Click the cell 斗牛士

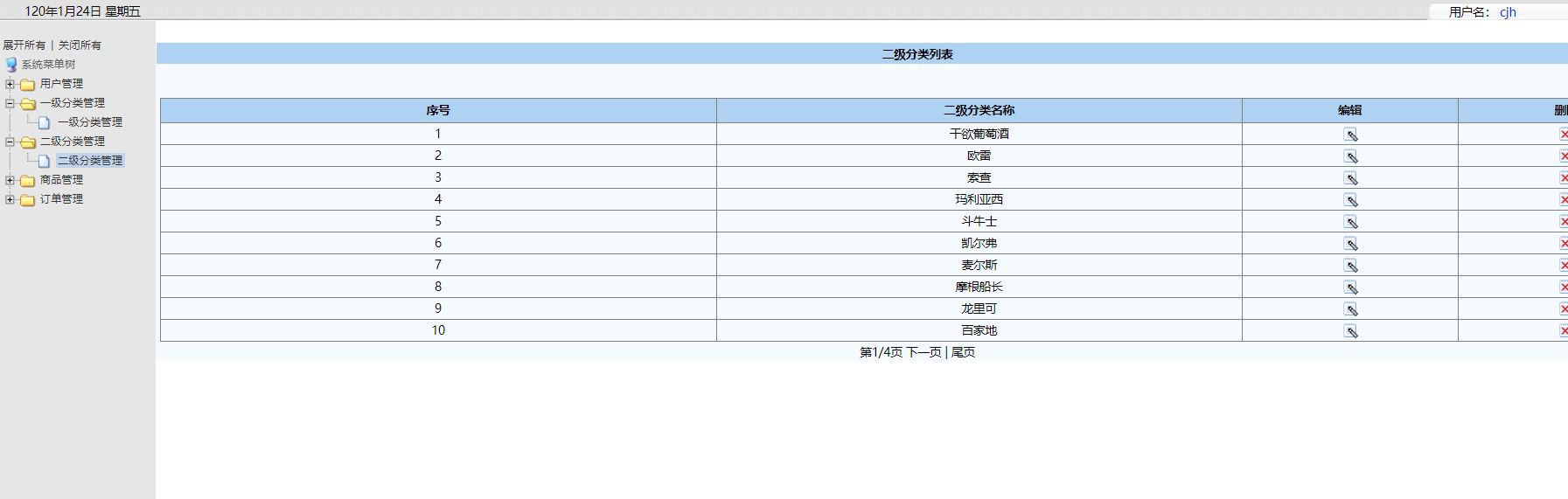[979, 221]
